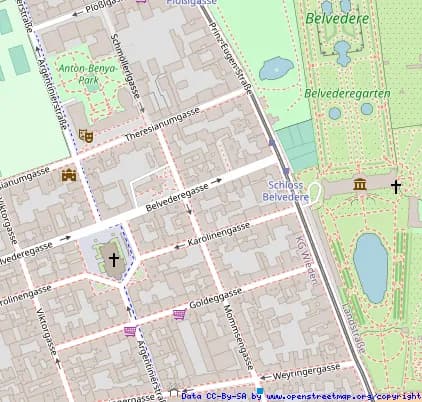Screen dimensions: 422x402
Task: Select the 'Anton-Benya-Park' label
Action: 88,74
